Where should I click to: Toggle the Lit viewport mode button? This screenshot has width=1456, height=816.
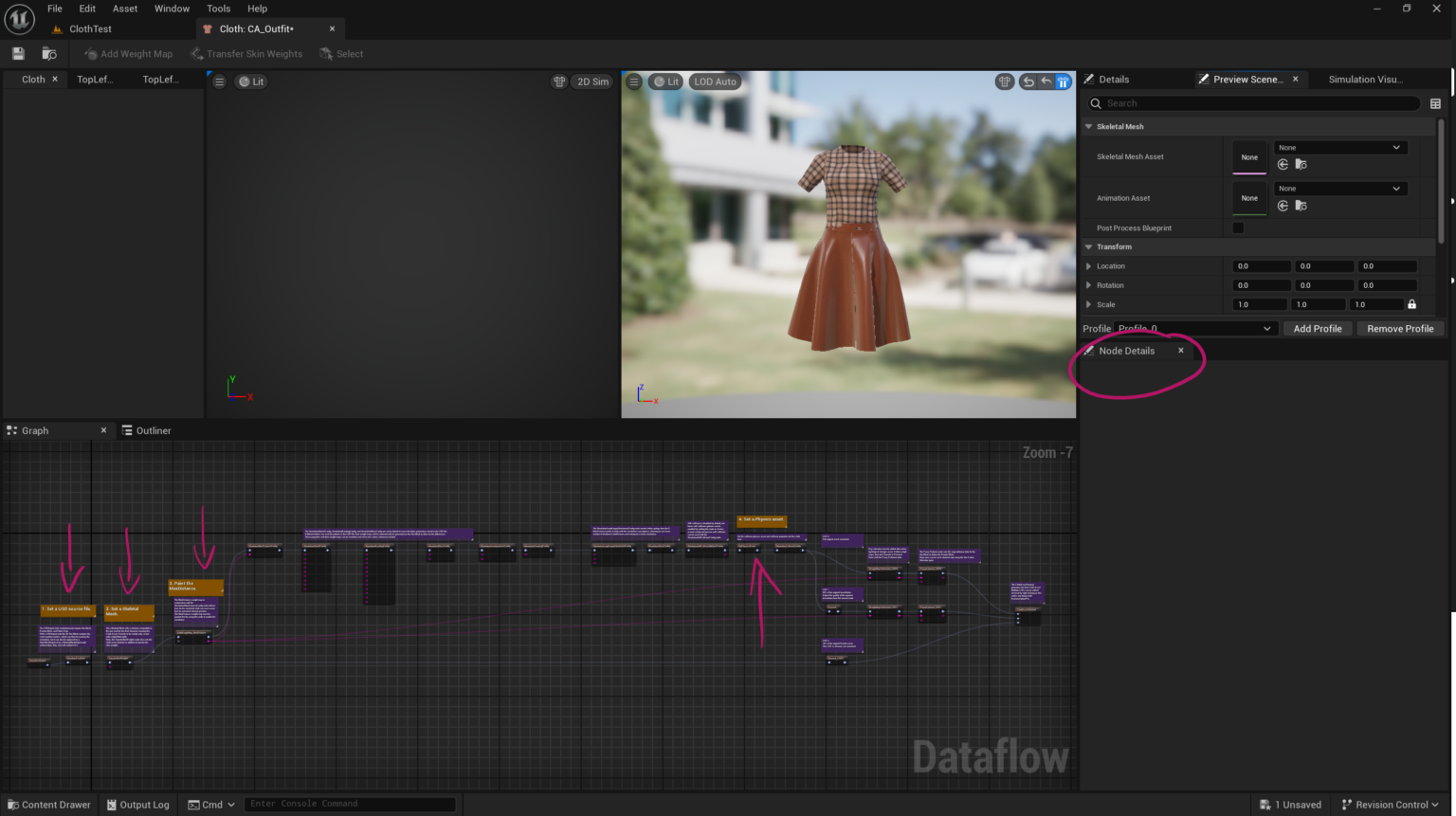(x=666, y=82)
